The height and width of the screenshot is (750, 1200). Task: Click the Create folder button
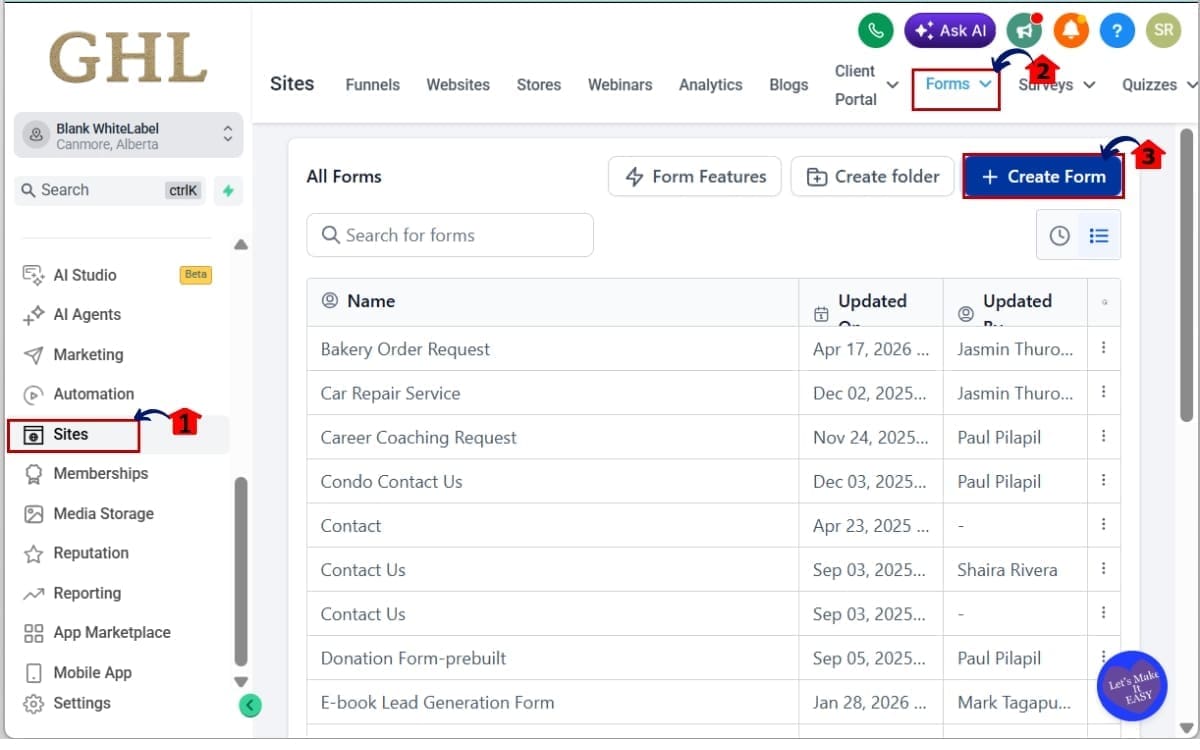[x=873, y=177]
